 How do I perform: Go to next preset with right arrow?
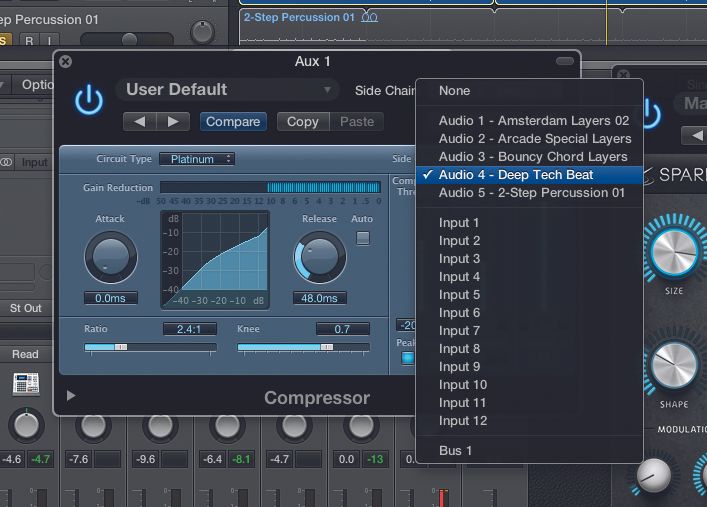173,121
